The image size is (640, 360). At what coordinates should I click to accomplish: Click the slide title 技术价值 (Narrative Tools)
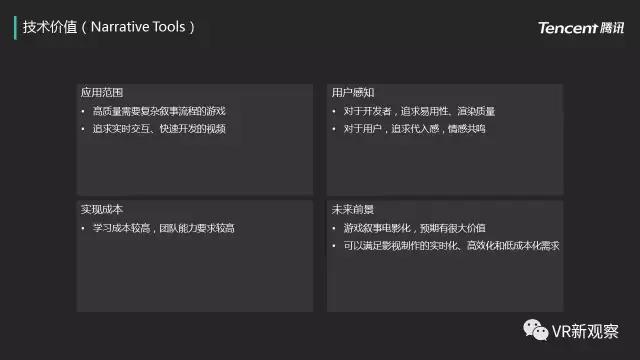point(109,27)
